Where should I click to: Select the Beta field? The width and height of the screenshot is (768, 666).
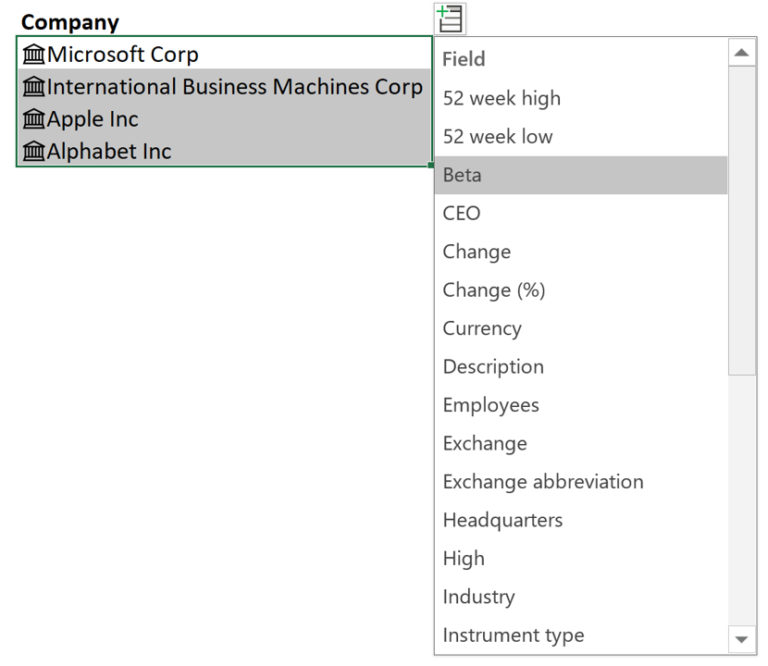(462, 175)
